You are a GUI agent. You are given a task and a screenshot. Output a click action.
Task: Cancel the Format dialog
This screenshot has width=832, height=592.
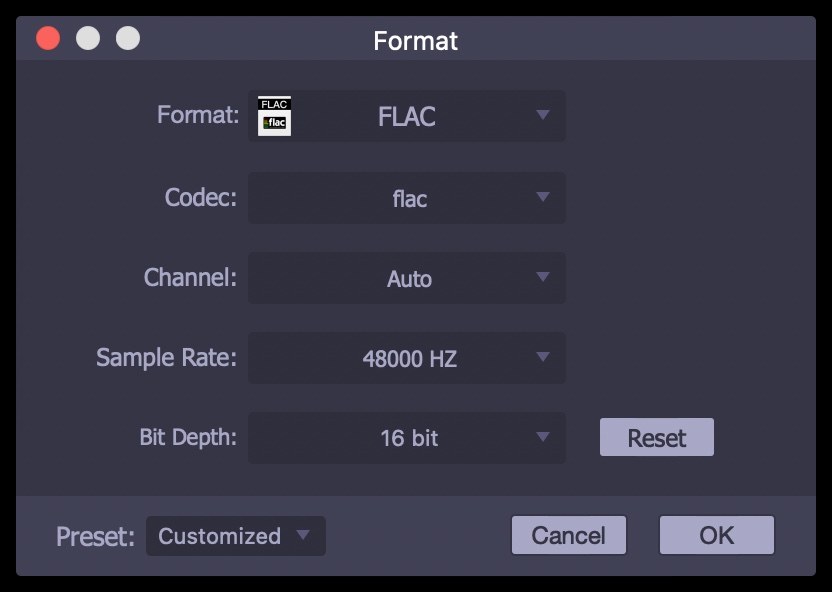[x=569, y=535]
